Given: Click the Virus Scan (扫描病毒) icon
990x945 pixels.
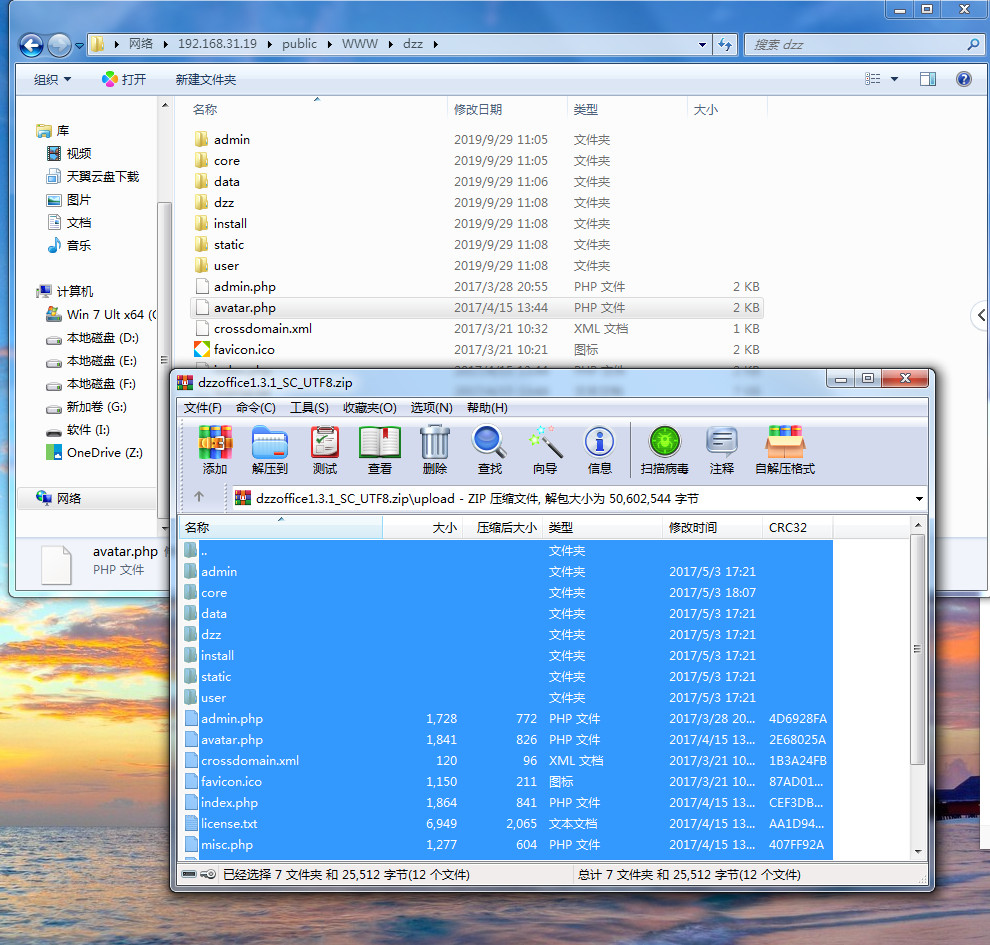Looking at the screenshot, I should (664, 449).
